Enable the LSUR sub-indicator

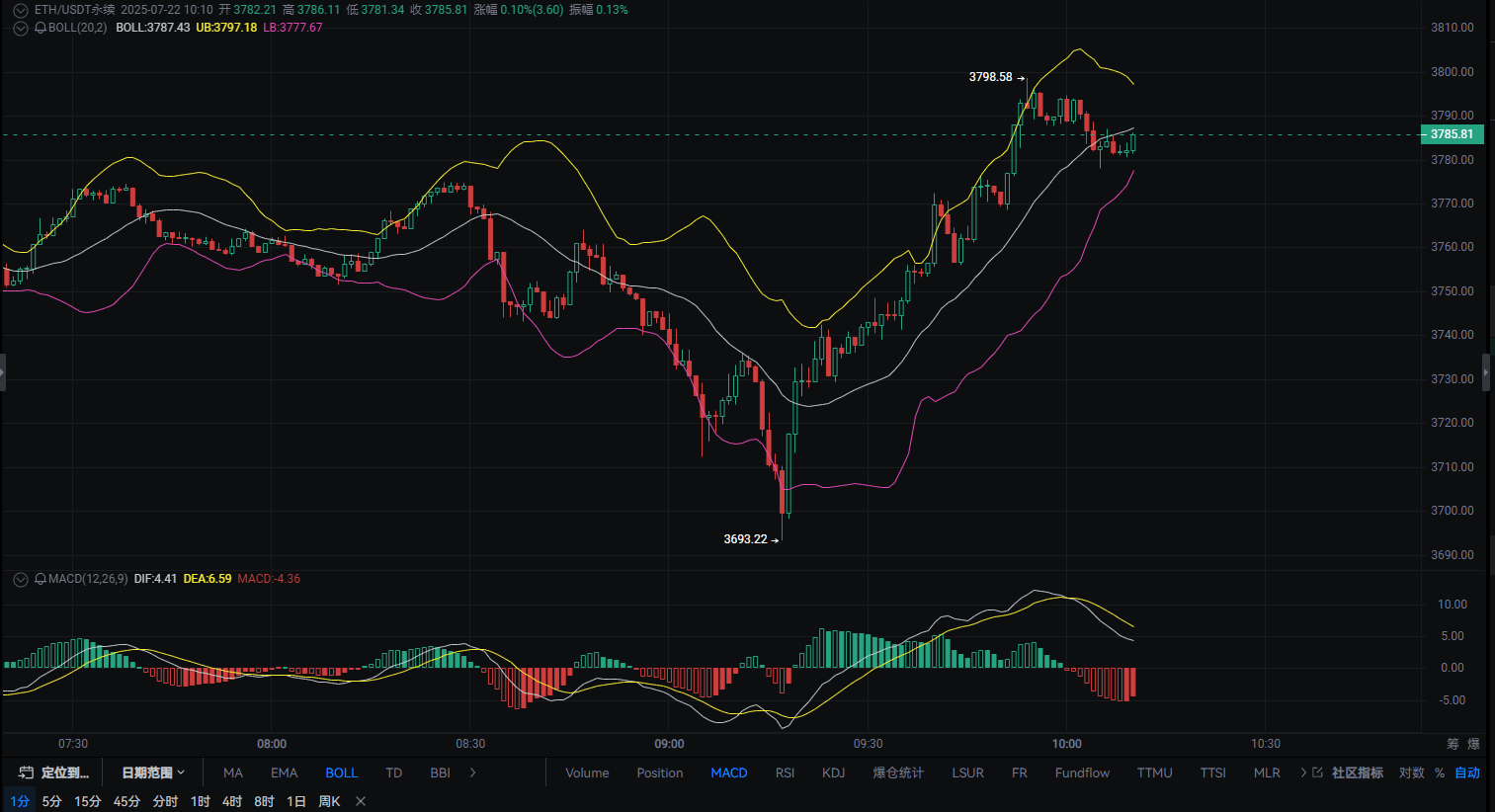coord(968,772)
